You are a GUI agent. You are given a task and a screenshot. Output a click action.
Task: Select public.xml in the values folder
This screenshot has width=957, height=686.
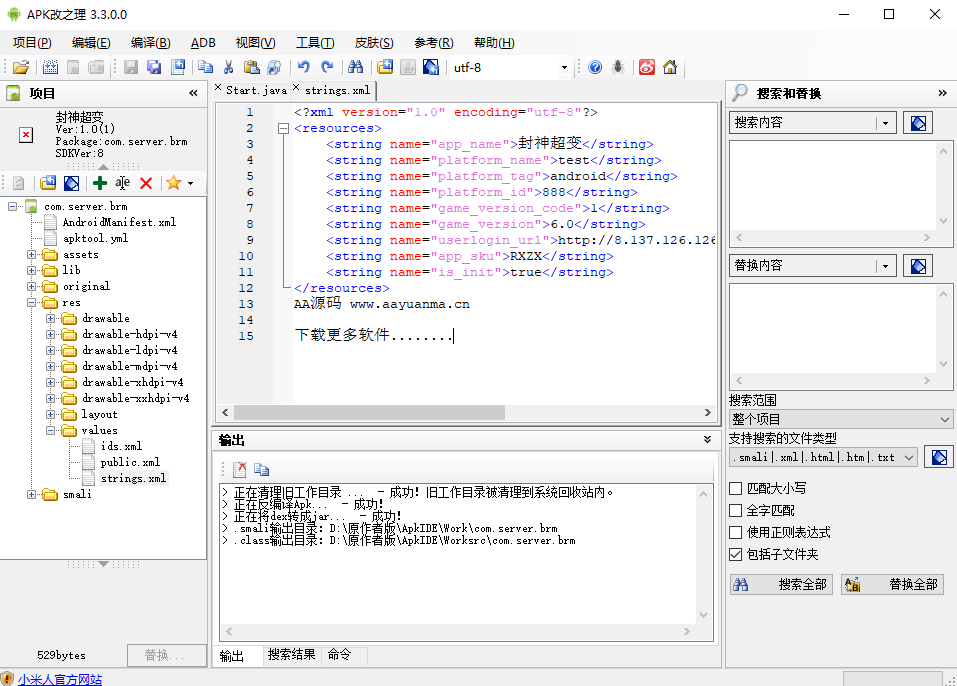130,462
